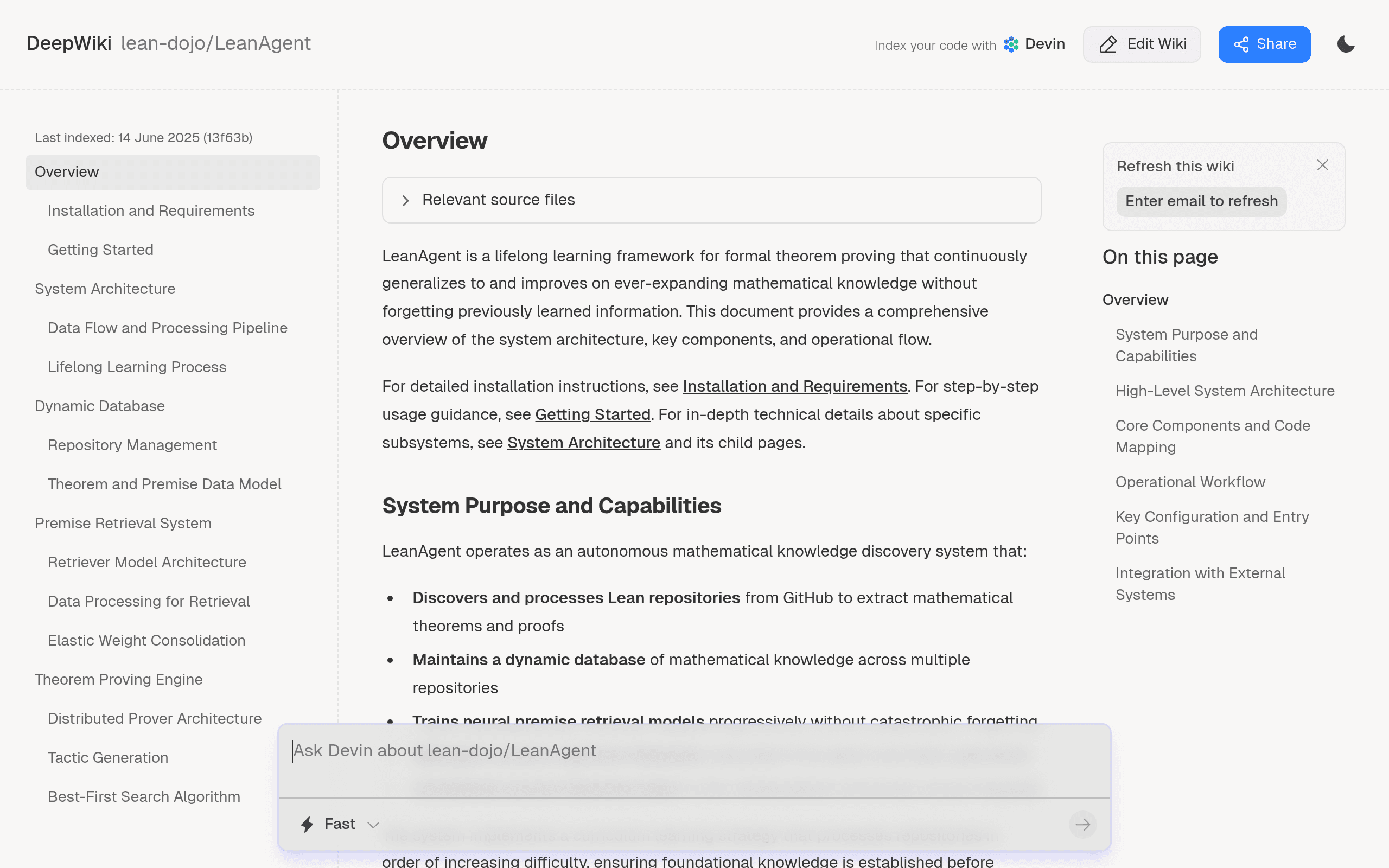Follow the inline System Architecture link
The image size is (1389, 868).
click(x=584, y=443)
